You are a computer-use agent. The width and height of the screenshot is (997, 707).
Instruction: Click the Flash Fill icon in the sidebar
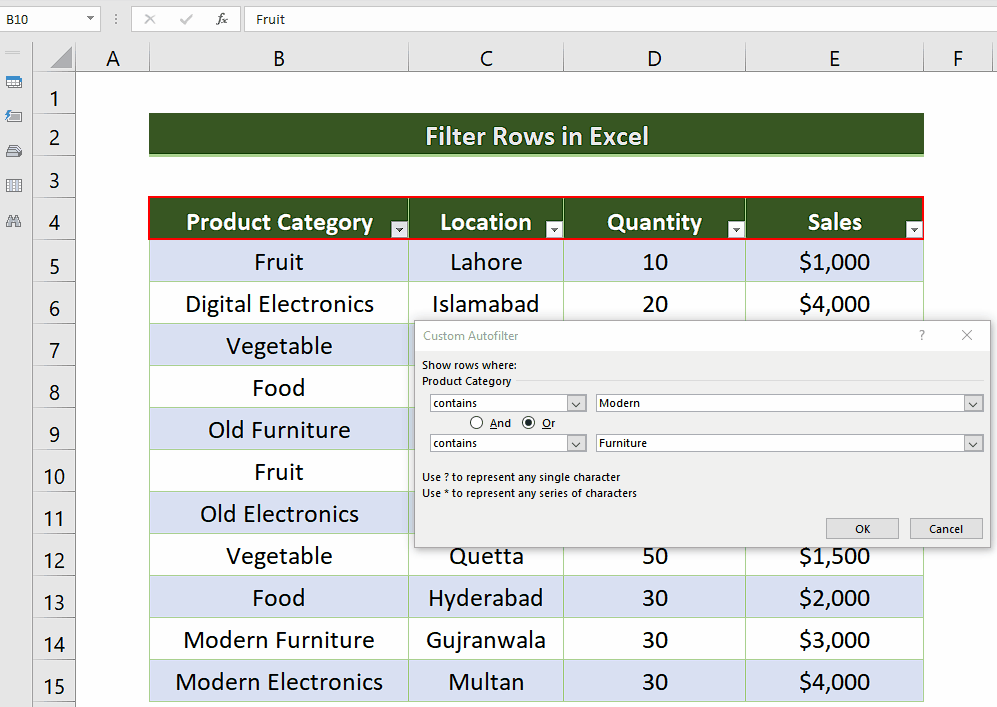click(14, 117)
